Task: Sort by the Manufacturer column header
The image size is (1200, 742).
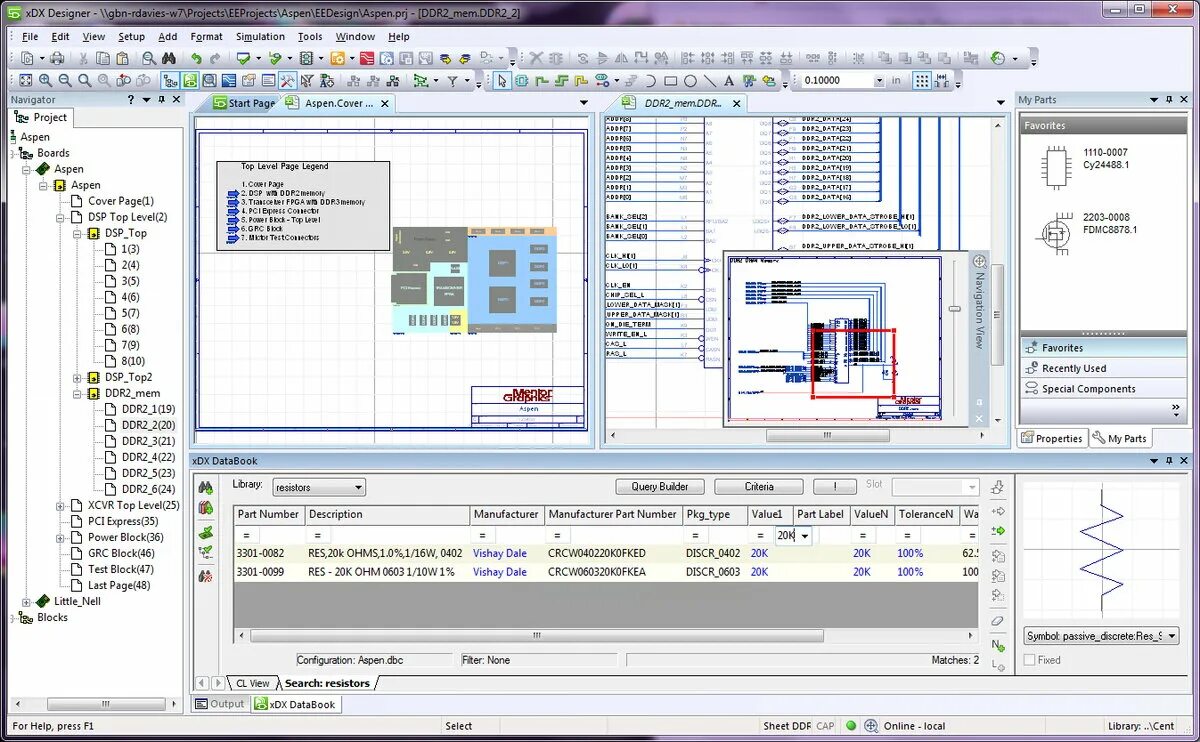Action: 506,514
